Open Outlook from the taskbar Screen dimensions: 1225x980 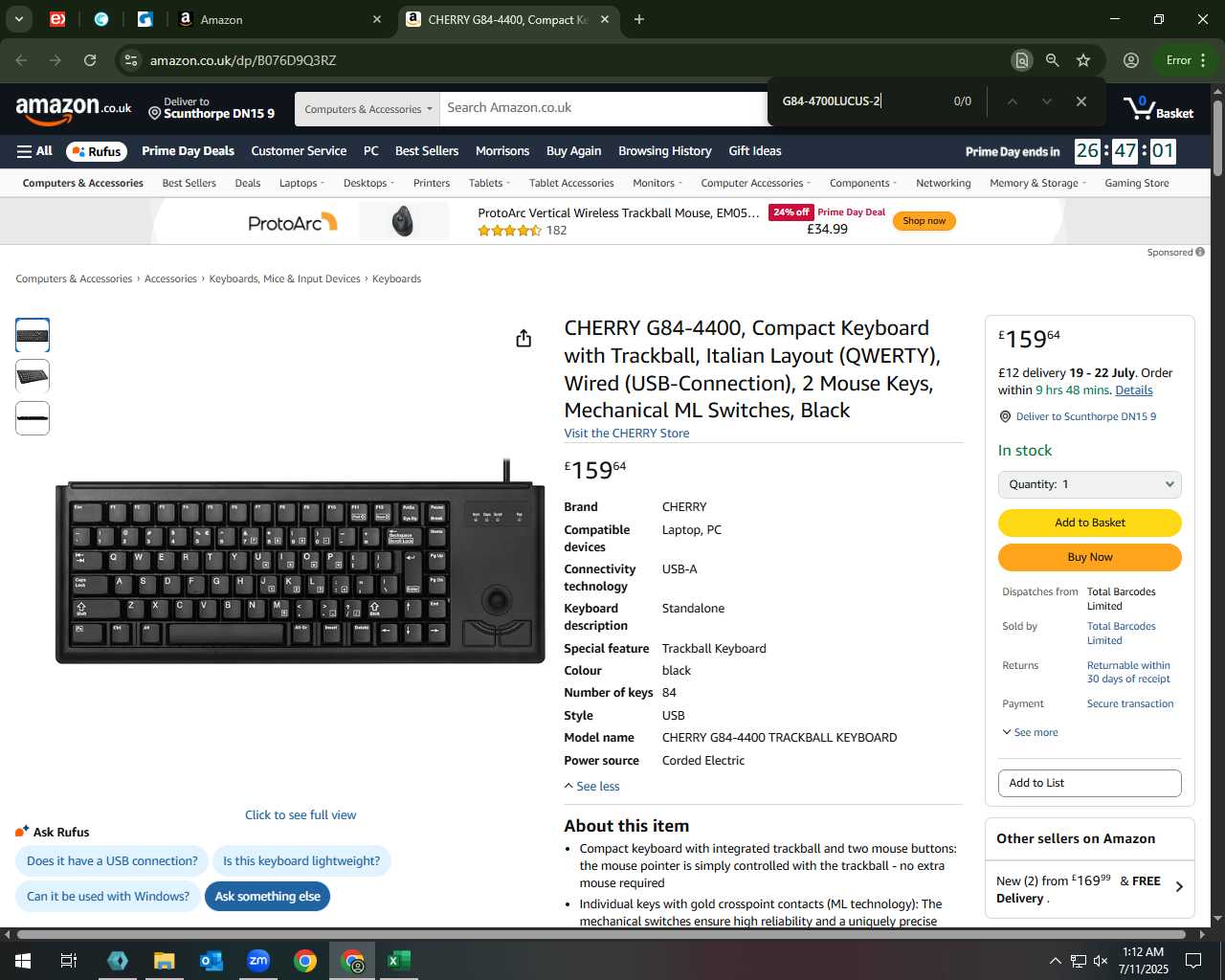(212, 961)
